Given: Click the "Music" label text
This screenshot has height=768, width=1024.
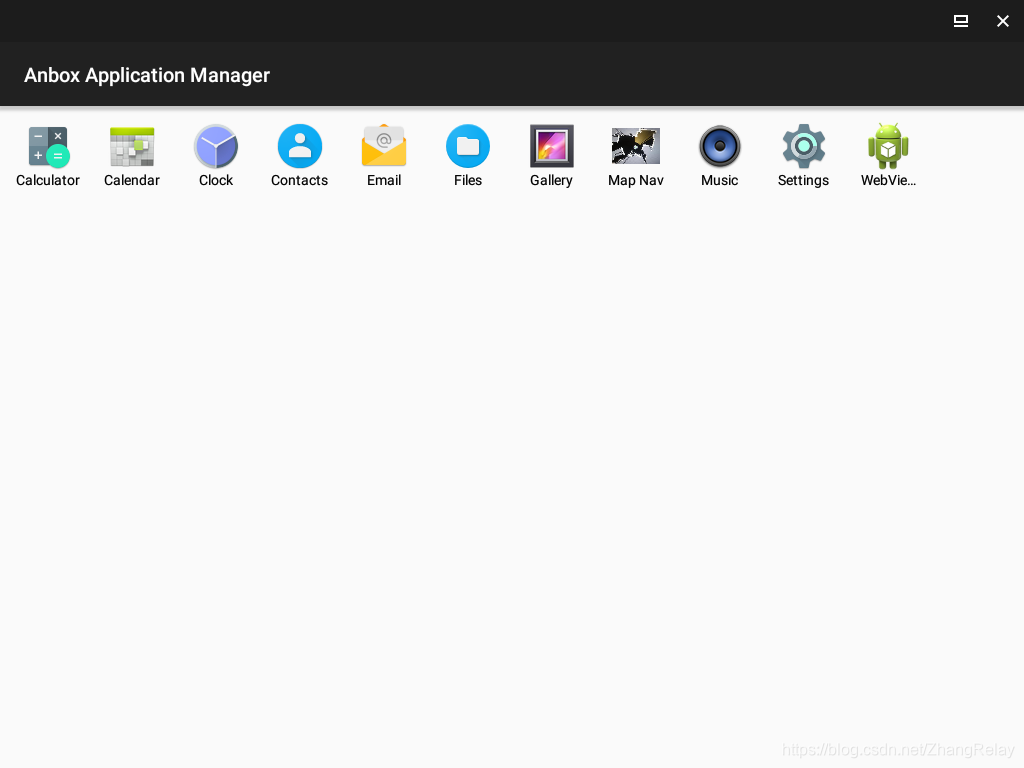Looking at the screenshot, I should [x=720, y=180].
